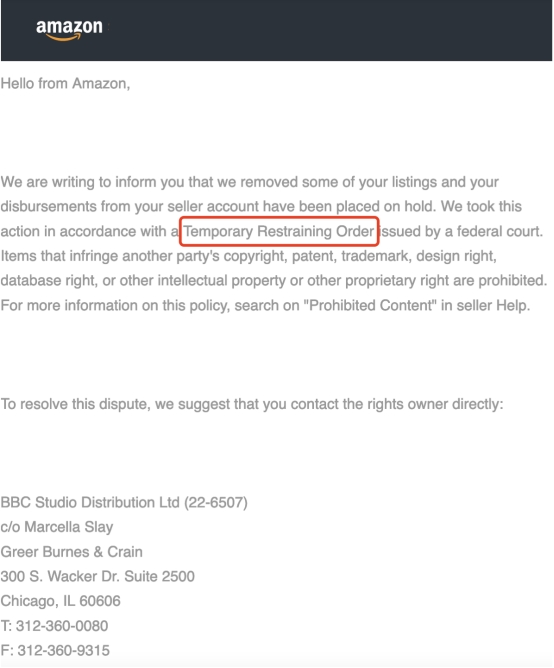Click the word disbursements in first paragraph
This screenshot has width=554, height=668.
(49, 207)
